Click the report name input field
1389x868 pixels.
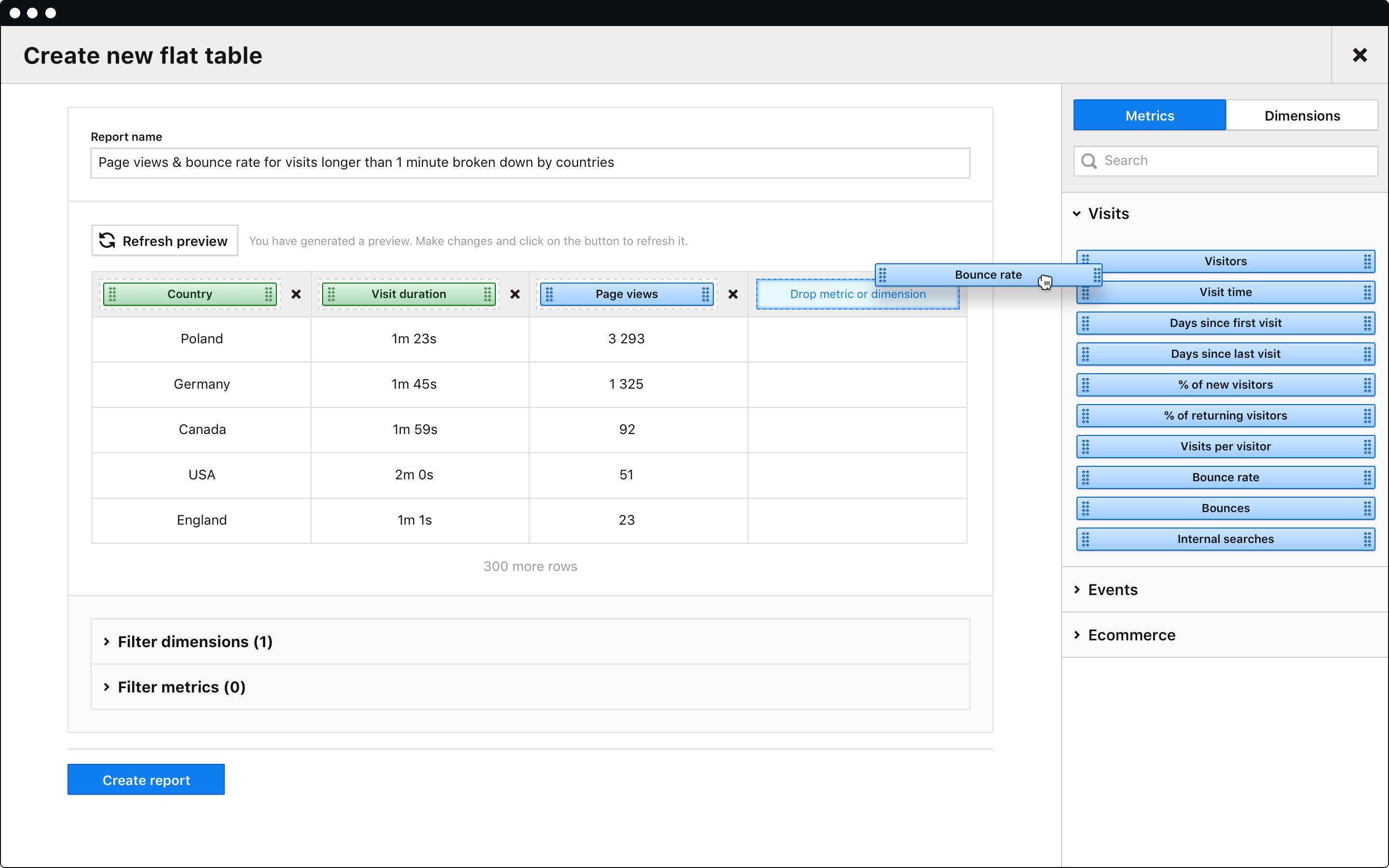pyautogui.click(x=529, y=161)
